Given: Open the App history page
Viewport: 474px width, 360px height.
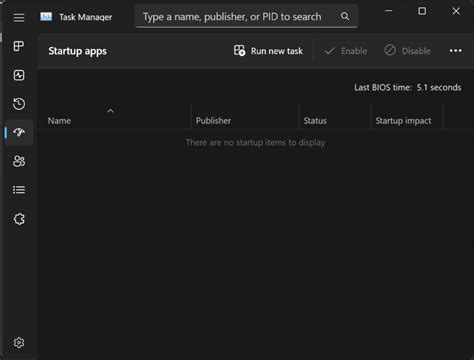Looking at the screenshot, I should [19, 104].
